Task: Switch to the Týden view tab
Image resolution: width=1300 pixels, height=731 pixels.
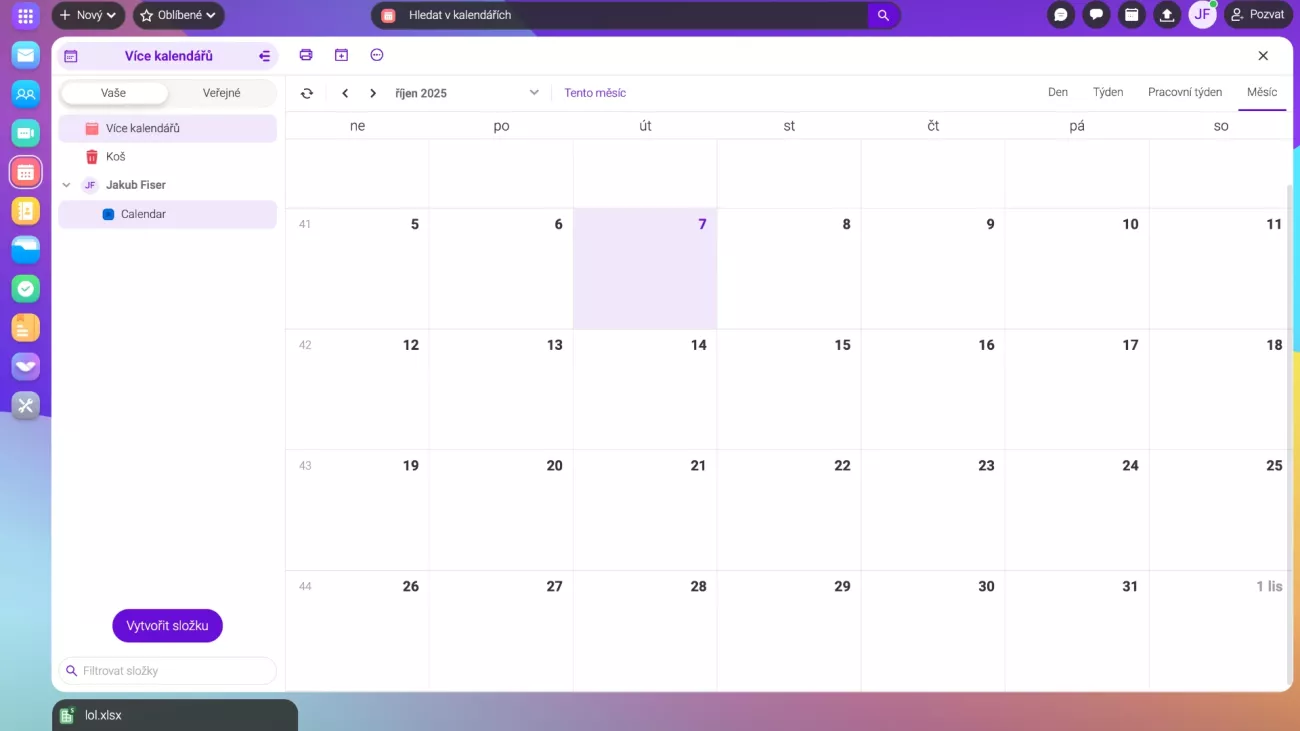Action: tap(1107, 92)
